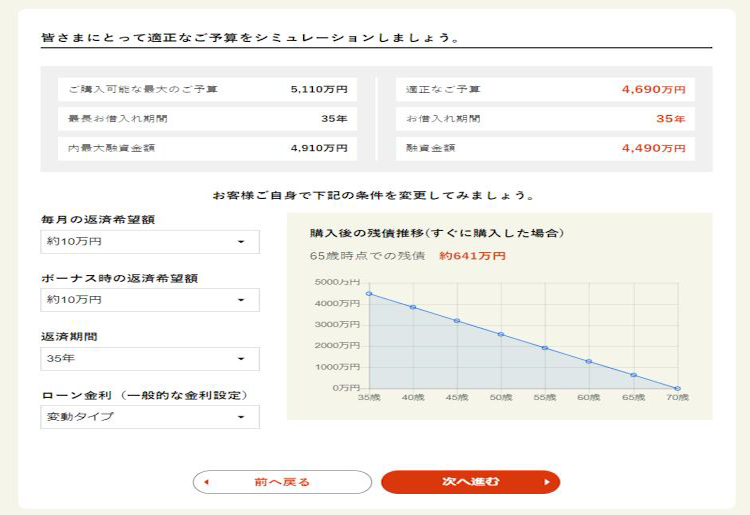This screenshot has width=750, height=515.
Task: Open the 毎月の返済希望額 dropdown
Action: (149, 241)
